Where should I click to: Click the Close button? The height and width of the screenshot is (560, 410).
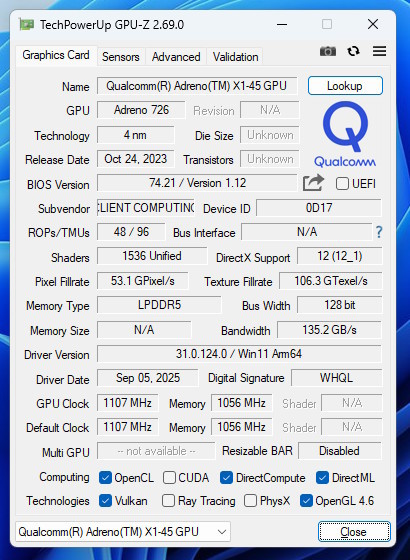tap(354, 532)
